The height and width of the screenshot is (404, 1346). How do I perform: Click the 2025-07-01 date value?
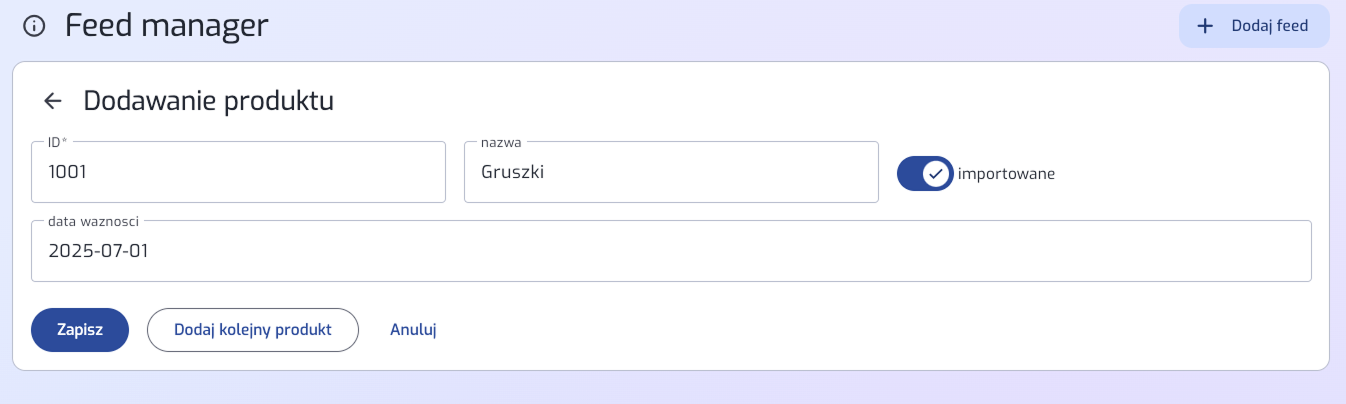(x=98, y=251)
